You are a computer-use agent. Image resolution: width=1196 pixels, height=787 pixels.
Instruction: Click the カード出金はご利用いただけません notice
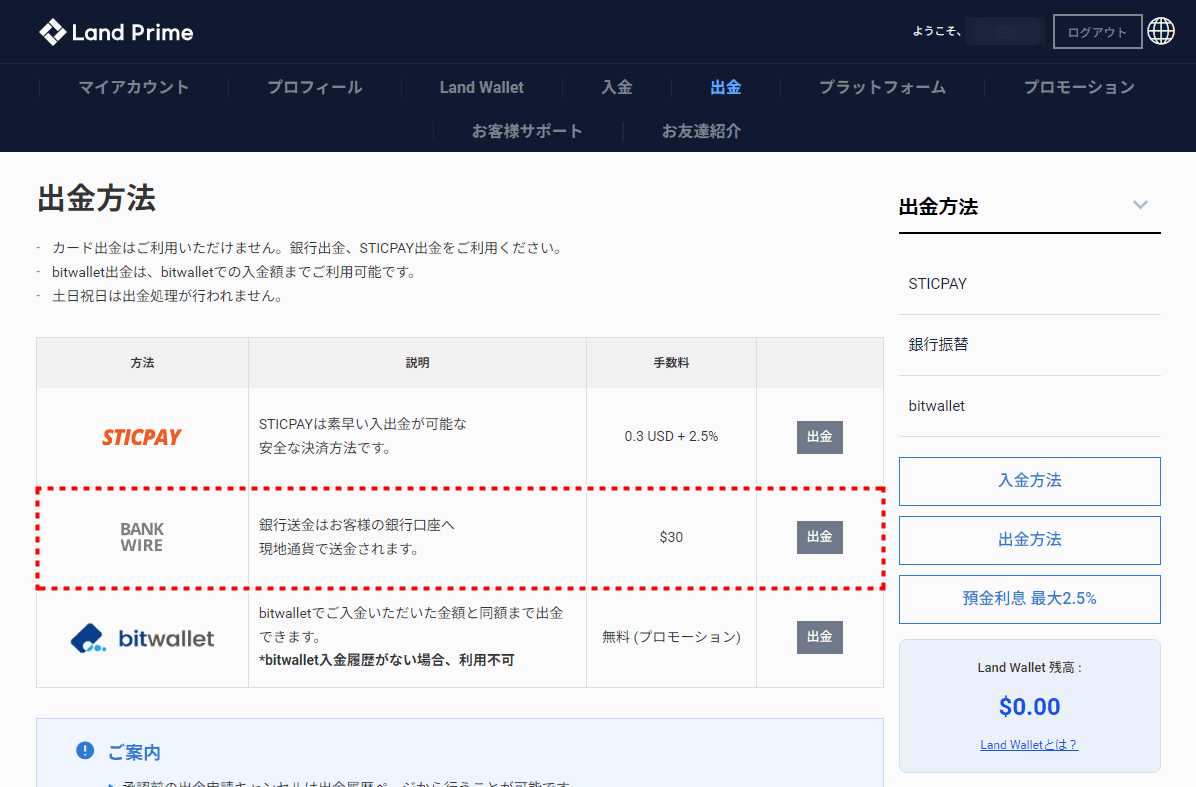coord(308,248)
